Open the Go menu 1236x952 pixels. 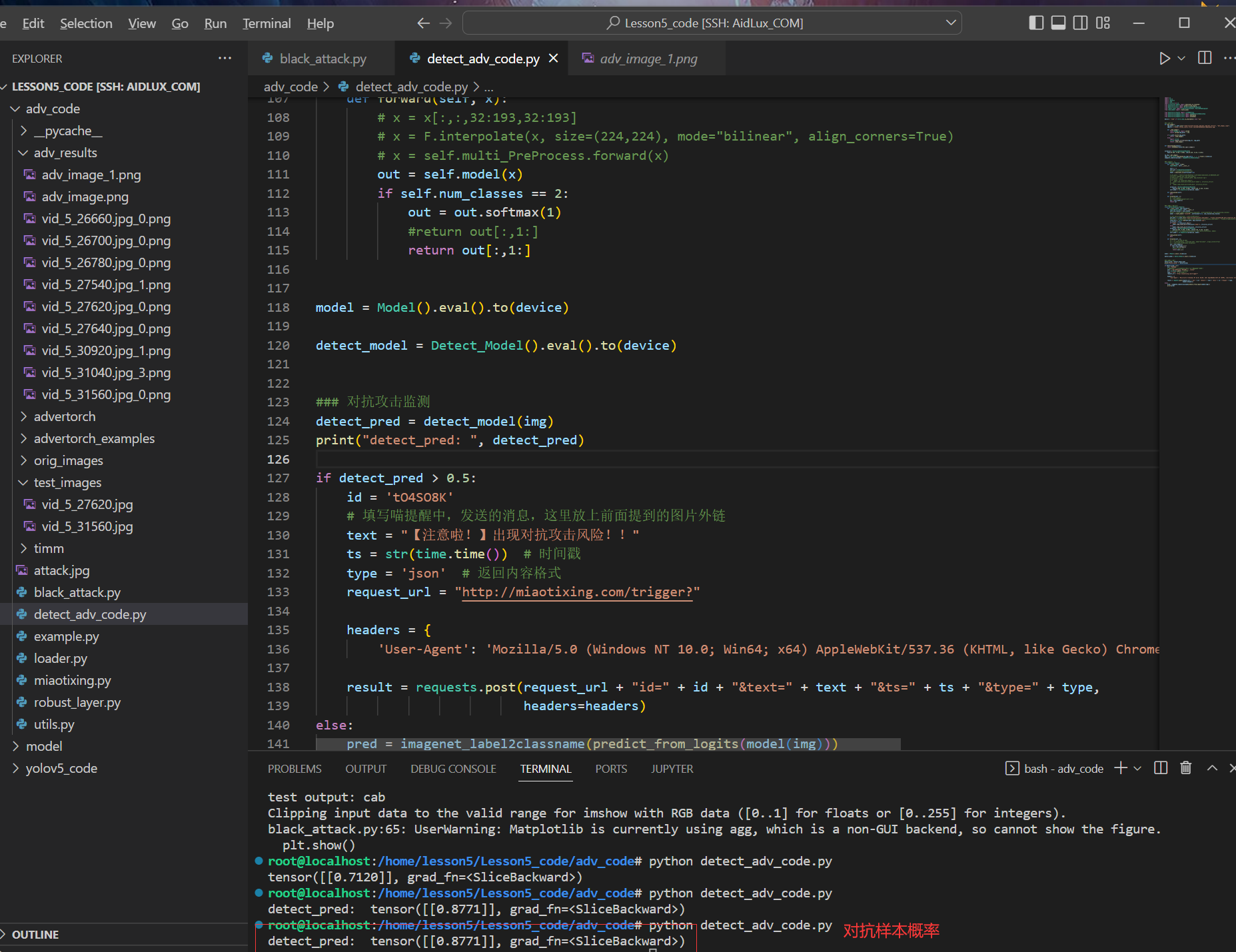(180, 23)
